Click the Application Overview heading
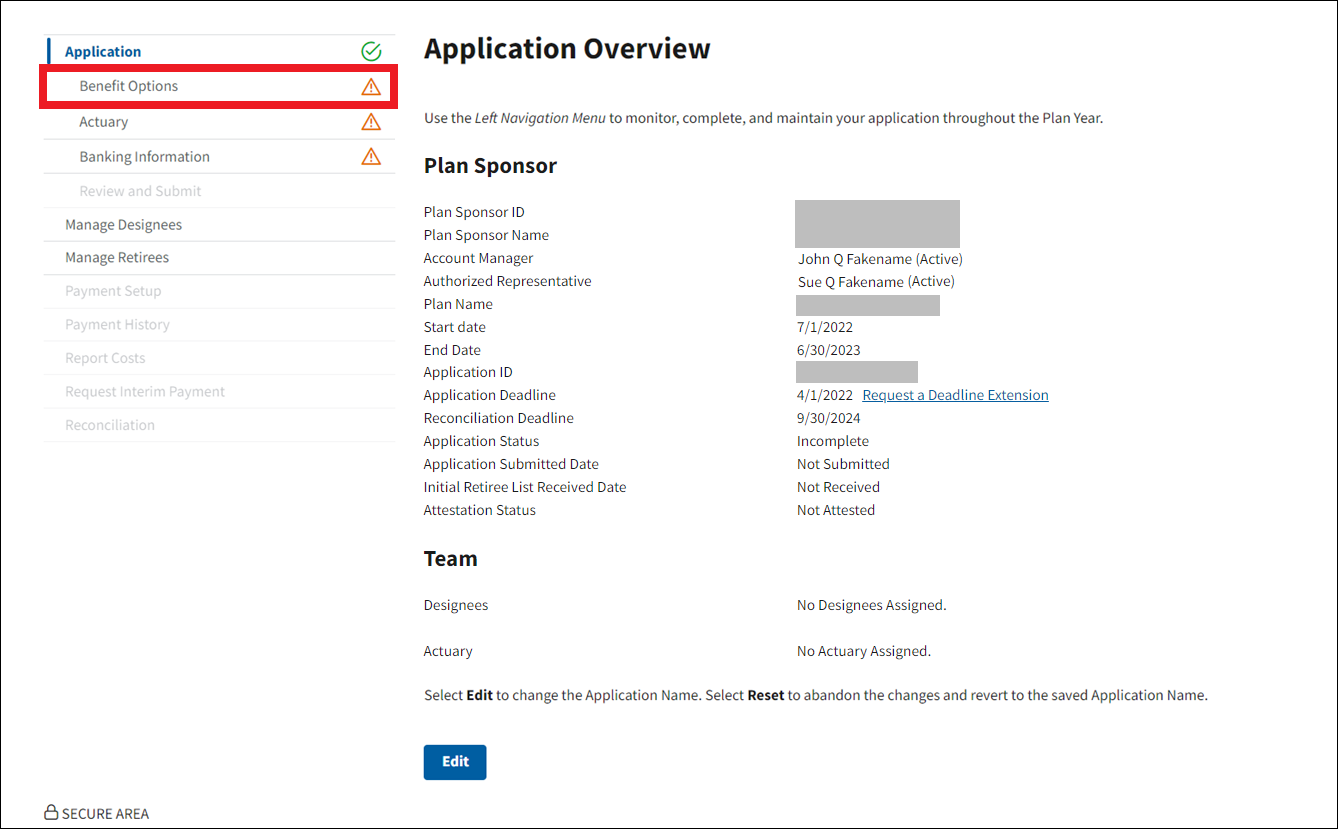The image size is (1338, 829). [567, 49]
